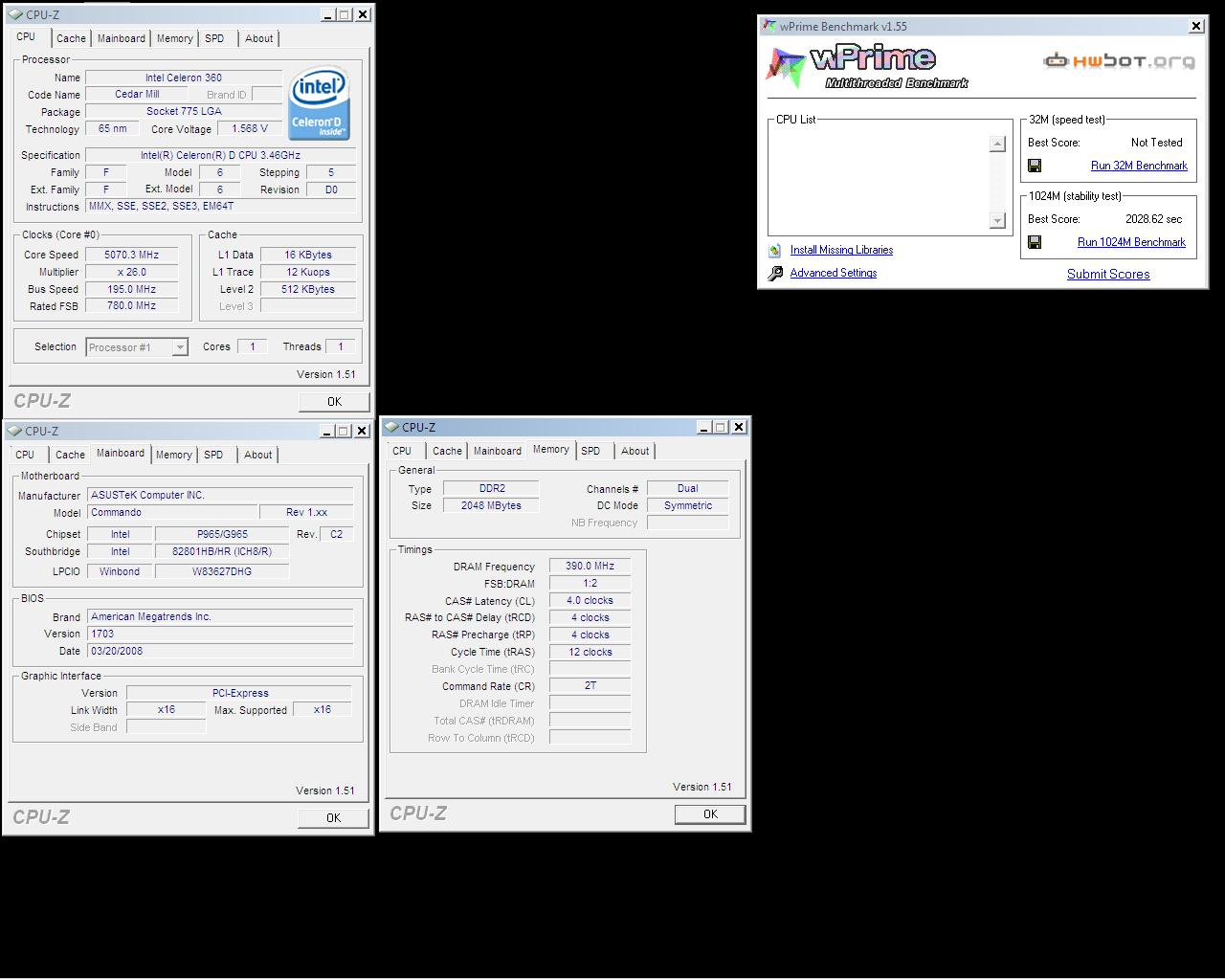Switch to Mainboard tab in Memory CPU-Z window
Screen dimensions: 1225x980
pos(498,451)
